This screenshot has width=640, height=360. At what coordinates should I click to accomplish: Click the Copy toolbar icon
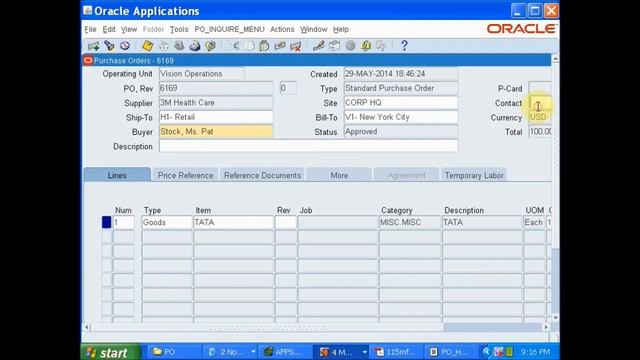click(x=249, y=46)
